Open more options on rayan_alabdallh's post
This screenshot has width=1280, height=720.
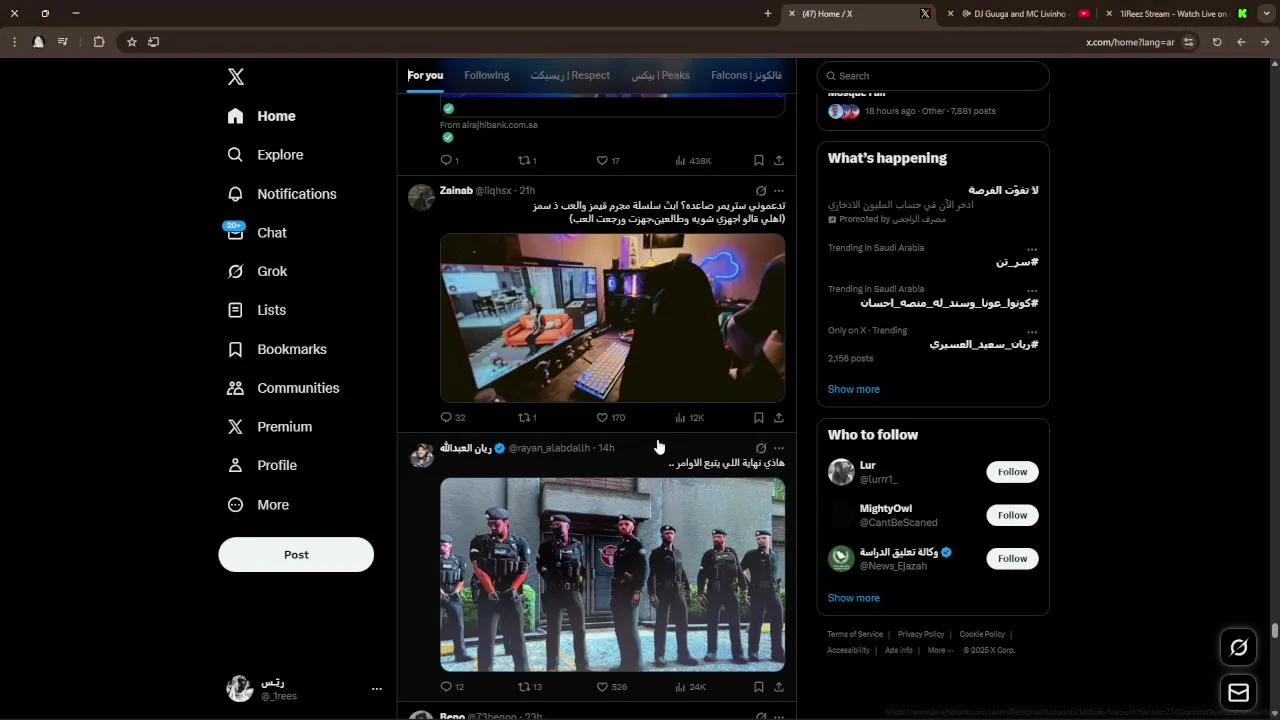click(x=779, y=448)
